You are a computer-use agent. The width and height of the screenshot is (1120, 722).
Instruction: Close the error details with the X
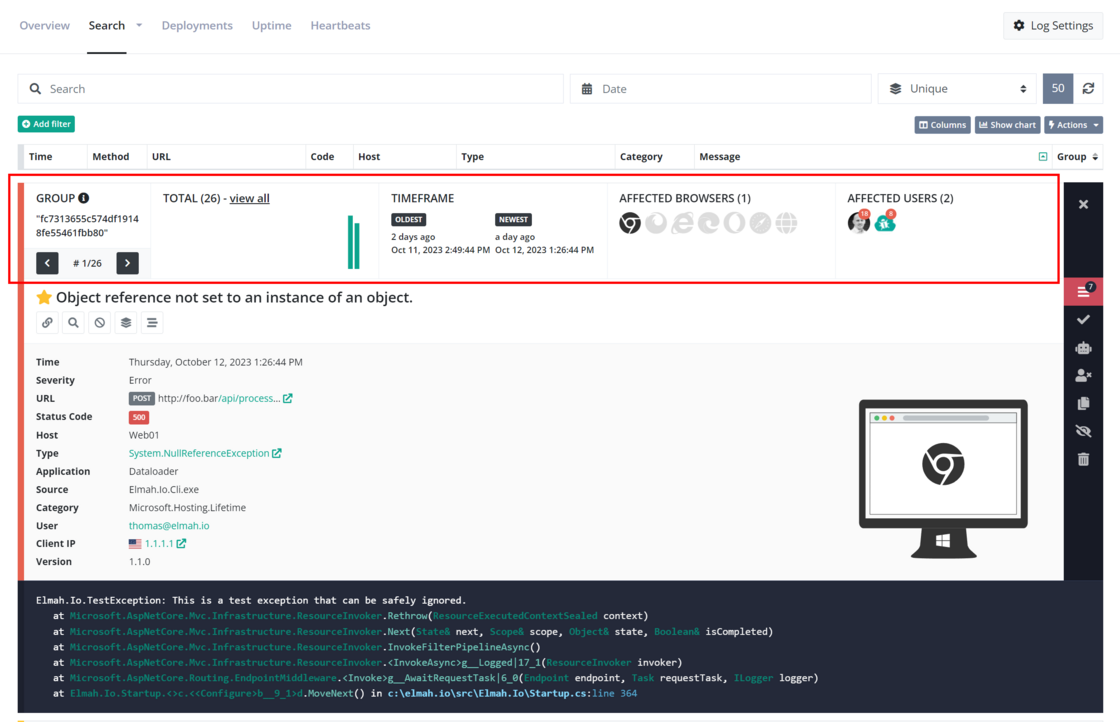[1084, 204]
